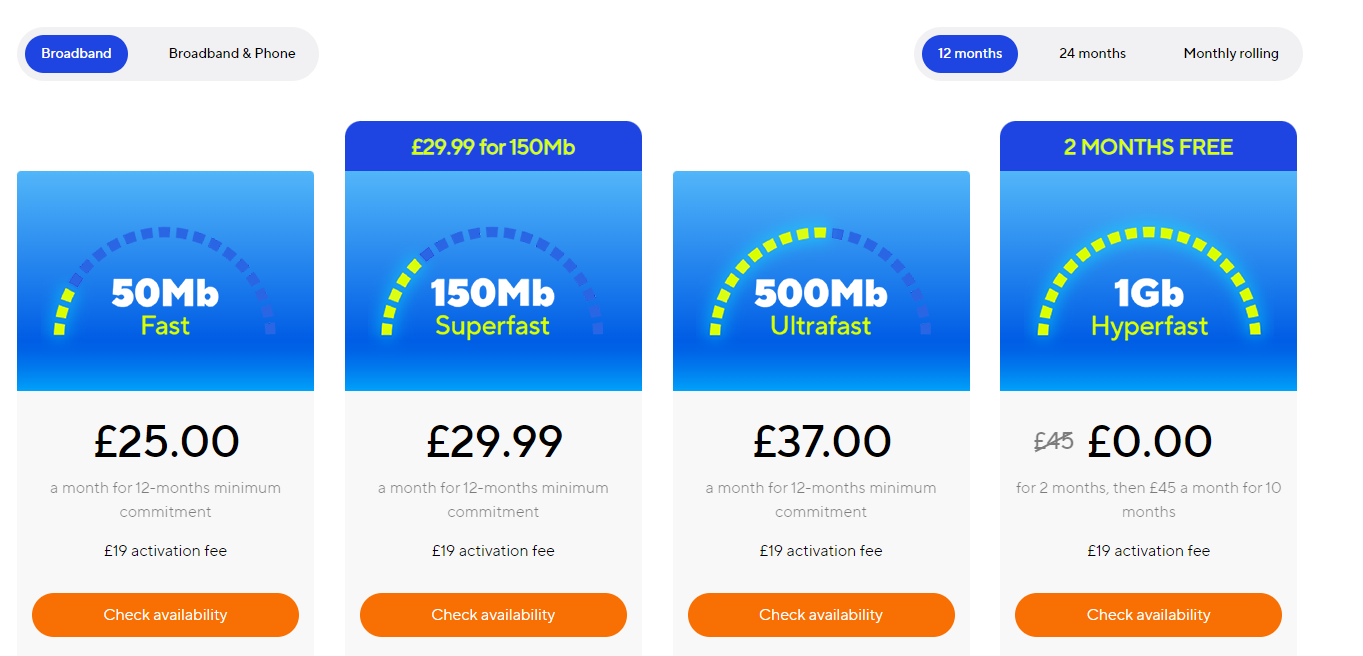Click the £29.99 for 150Mb banner

[493, 147]
